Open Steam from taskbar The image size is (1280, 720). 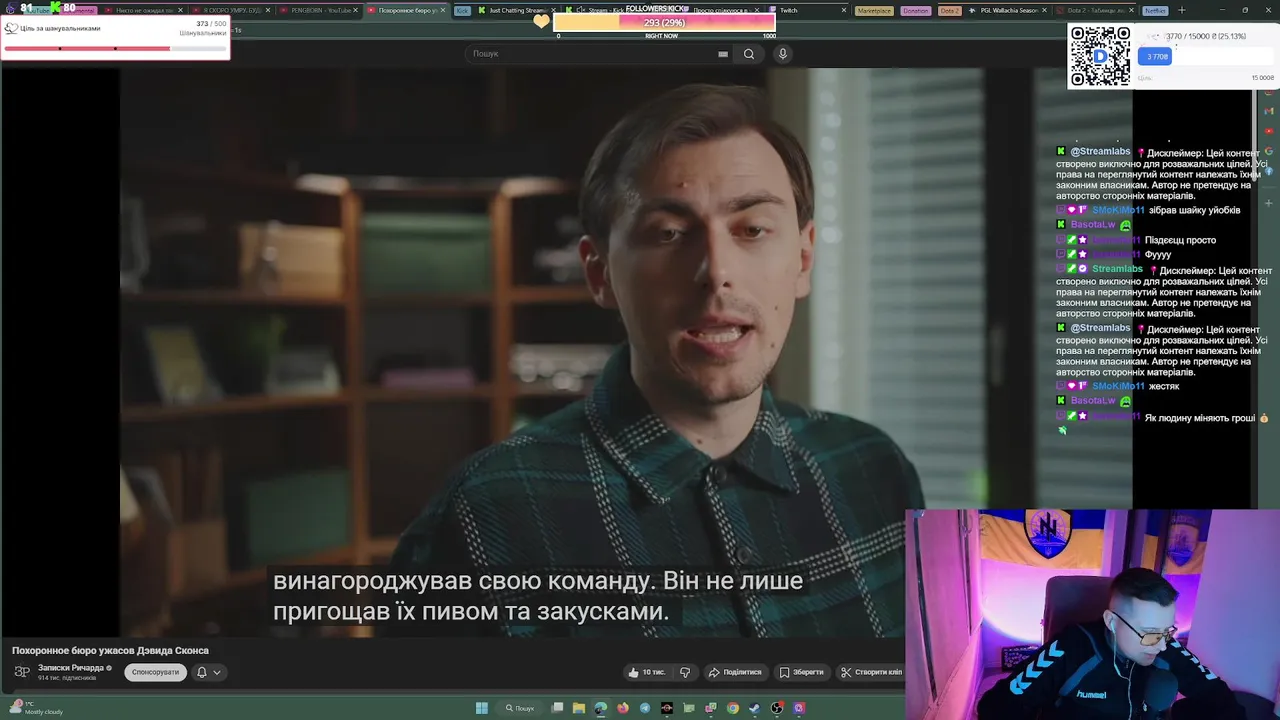tap(755, 708)
